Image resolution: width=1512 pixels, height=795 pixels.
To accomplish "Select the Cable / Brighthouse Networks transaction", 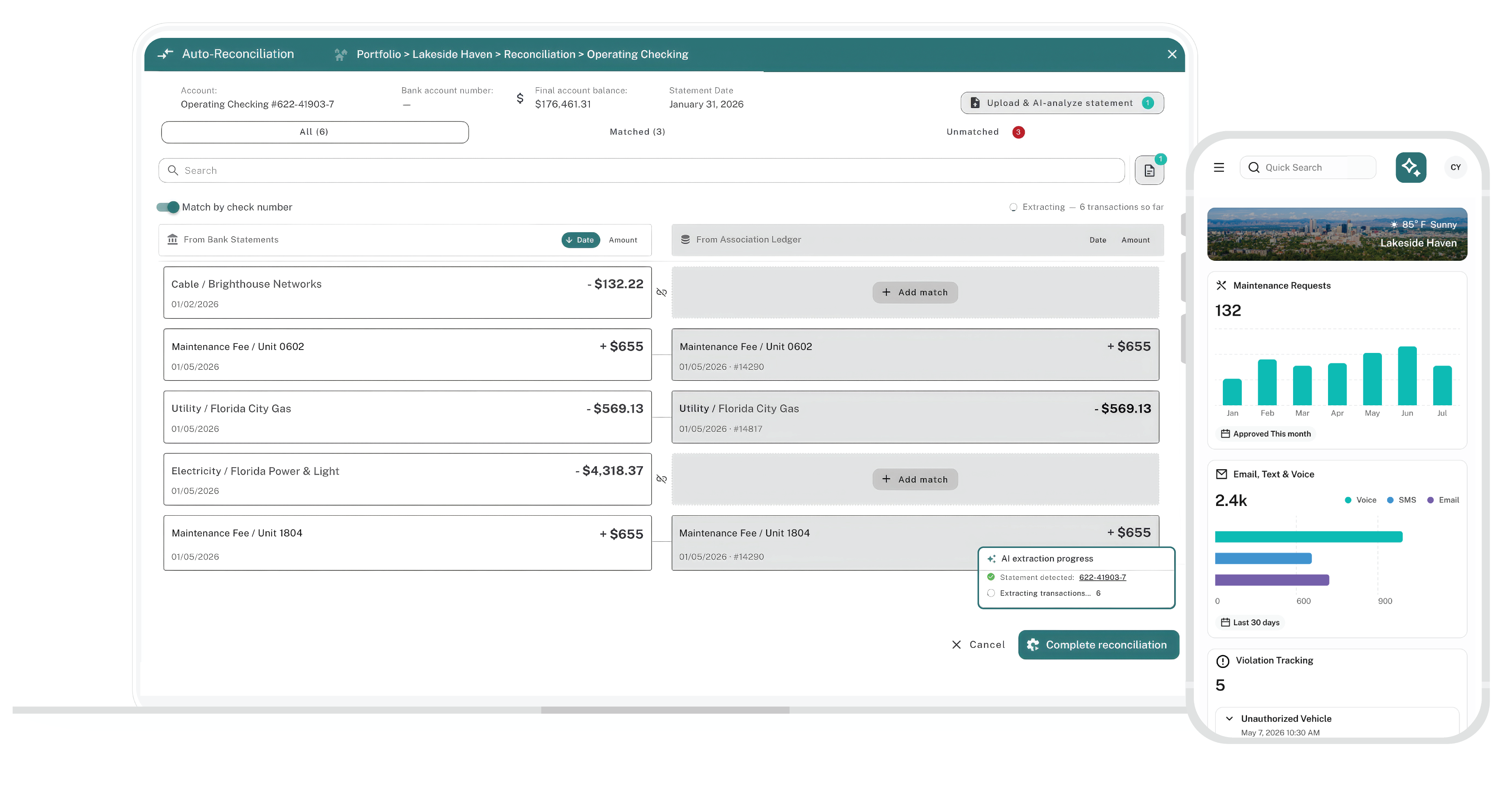I will point(407,293).
